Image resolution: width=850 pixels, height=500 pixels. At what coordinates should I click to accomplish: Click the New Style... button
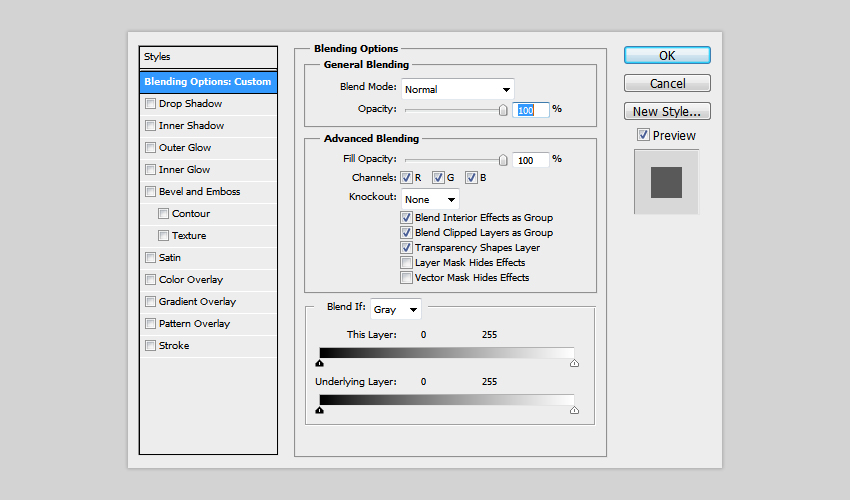click(x=667, y=112)
